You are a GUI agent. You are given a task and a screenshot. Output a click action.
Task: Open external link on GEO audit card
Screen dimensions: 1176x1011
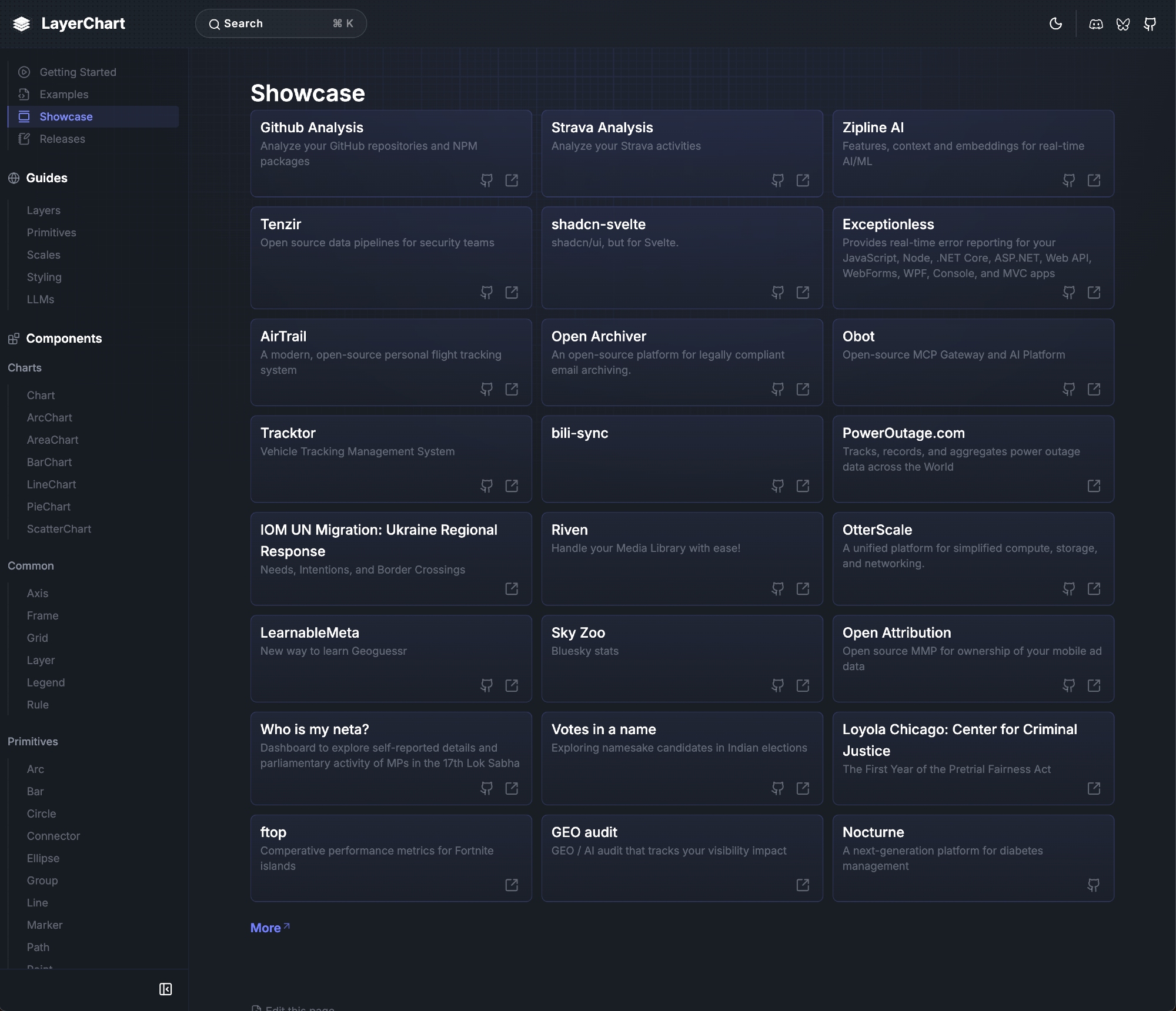click(803, 885)
